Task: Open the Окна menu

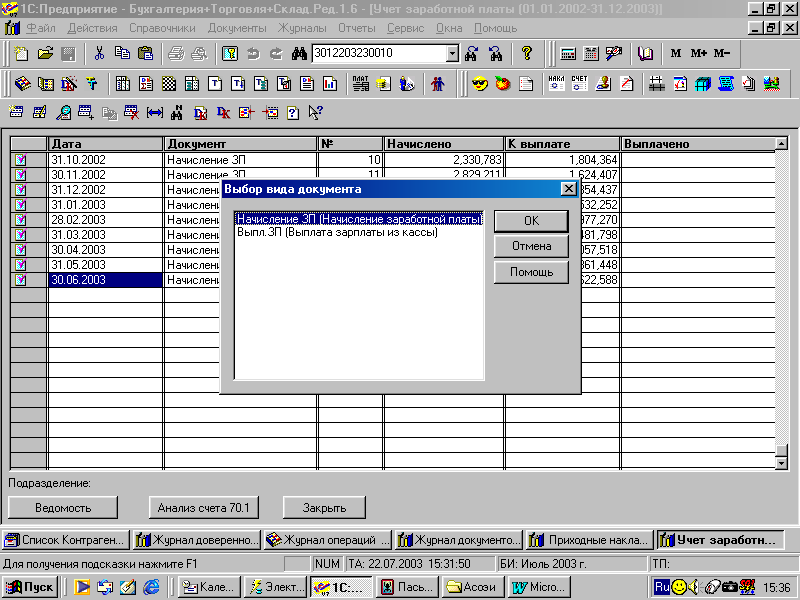Action: point(449,28)
